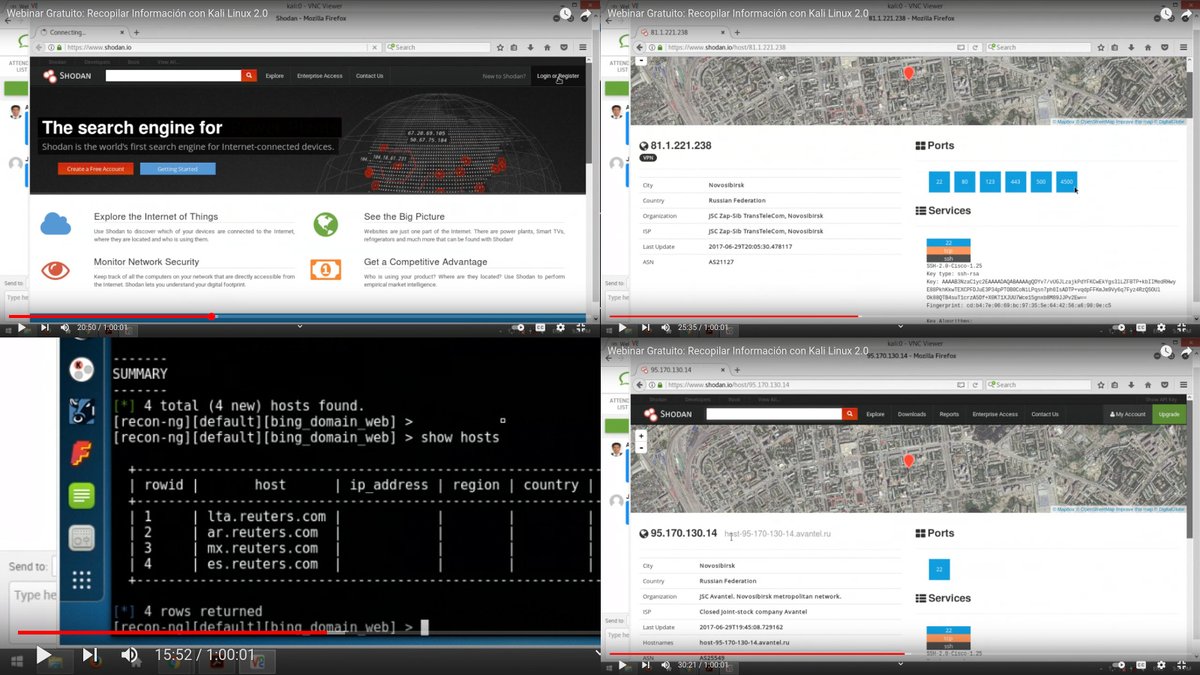Screen dimensions: 1200x675
Task: Open settings gear in 20:50 player
Action: (560, 327)
